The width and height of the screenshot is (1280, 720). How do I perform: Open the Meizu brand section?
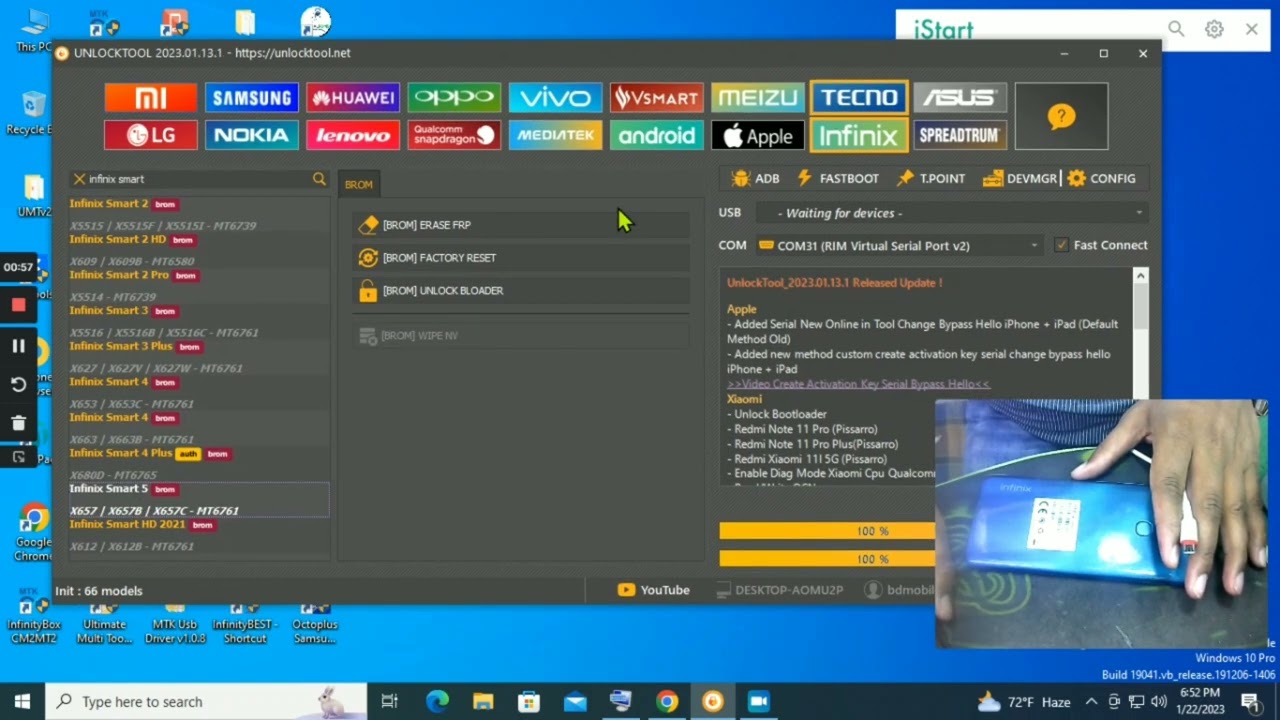click(757, 97)
